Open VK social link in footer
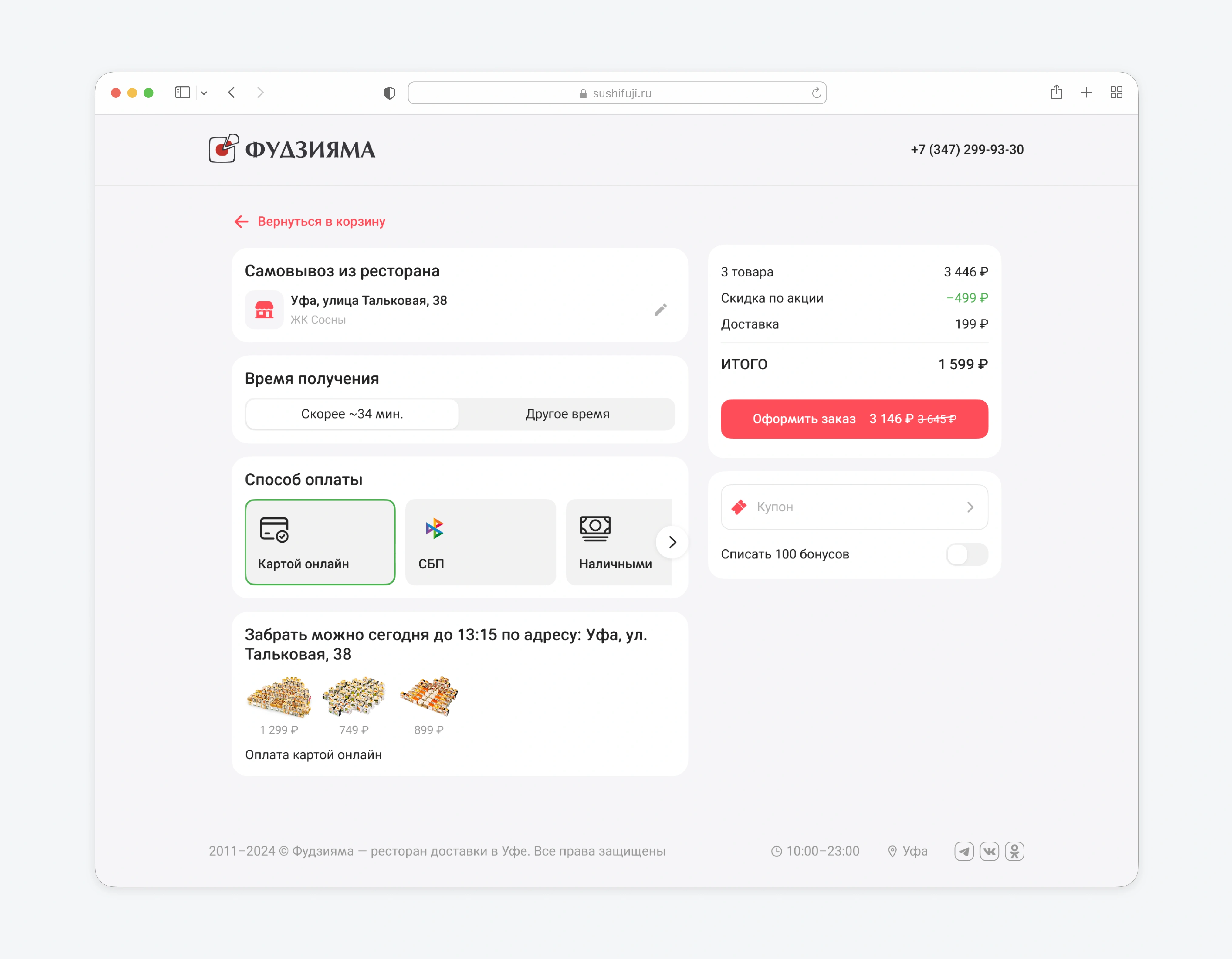This screenshot has width=1232, height=959. point(990,851)
